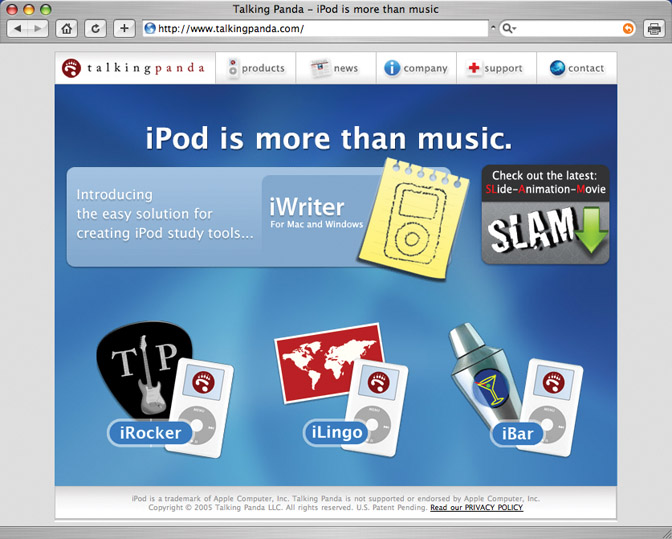Click 'For Mac and Windows' subtitle
The width and height of the screenshot is (672, 539).
coord(316,224)
